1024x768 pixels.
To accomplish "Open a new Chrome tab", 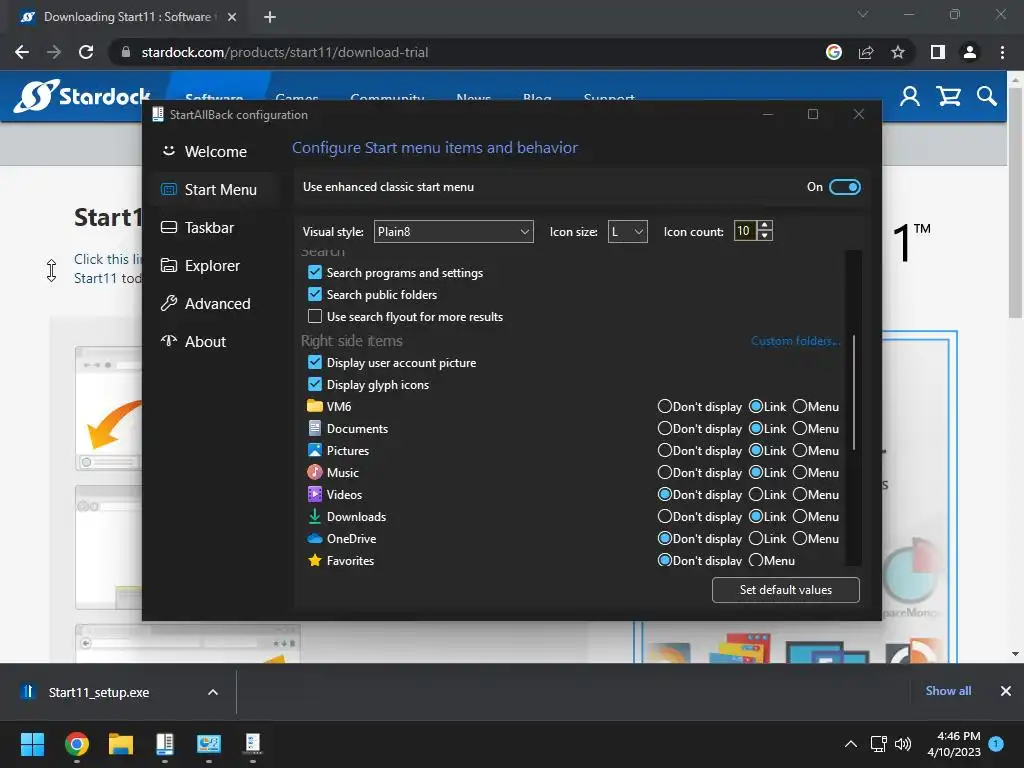I will tap(270, 17).
